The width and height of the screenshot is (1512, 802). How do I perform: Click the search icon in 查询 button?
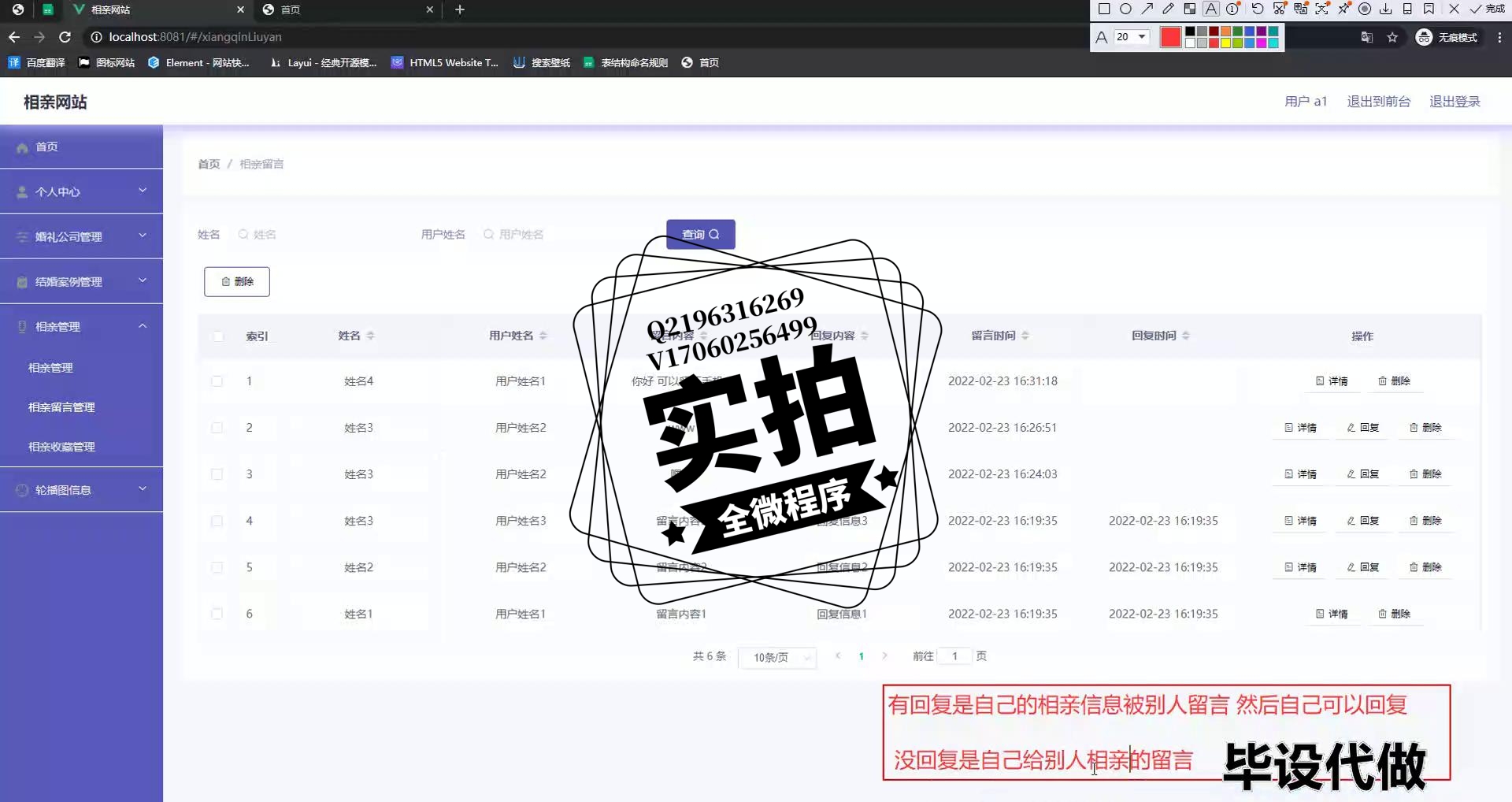click(714, 234)
